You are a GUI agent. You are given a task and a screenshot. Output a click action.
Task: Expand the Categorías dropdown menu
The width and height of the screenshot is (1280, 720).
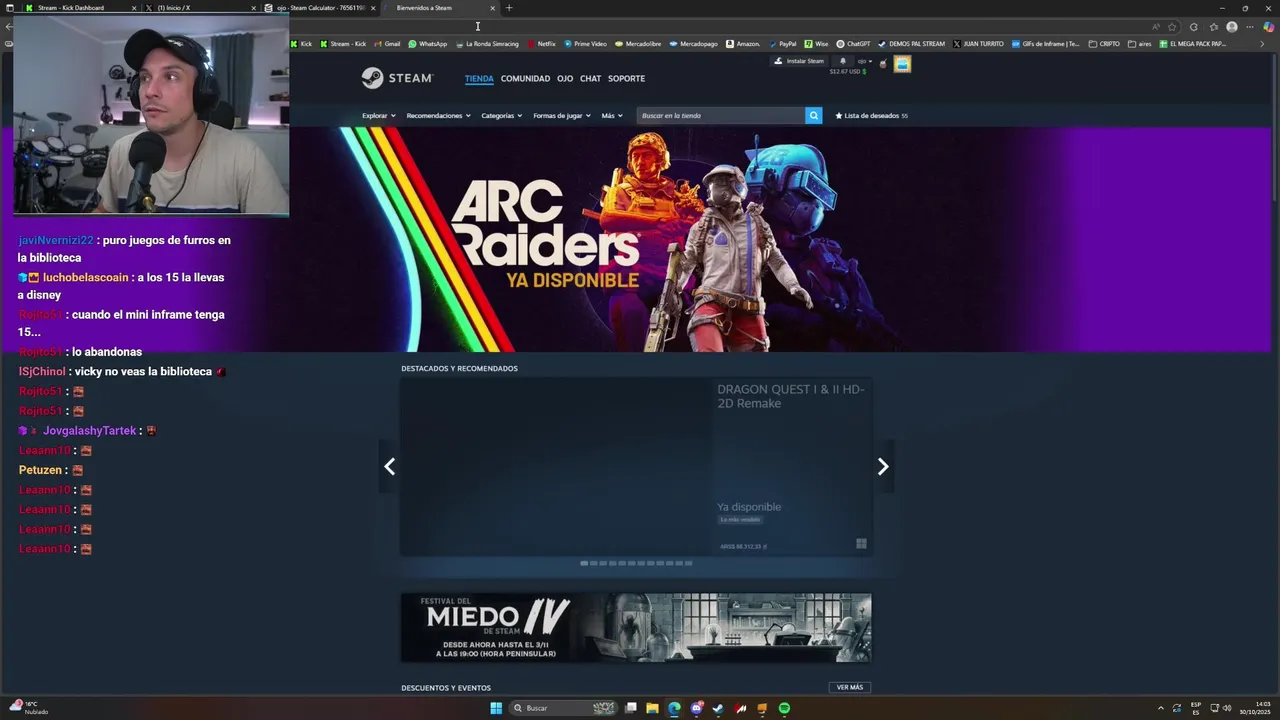coord(501,115)
